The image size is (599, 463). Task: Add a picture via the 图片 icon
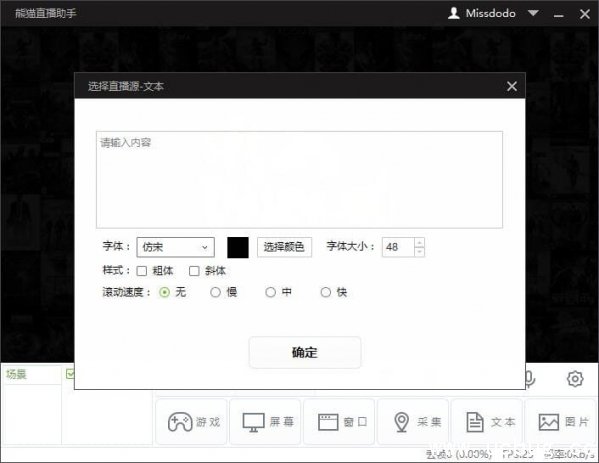pos(549,422)
